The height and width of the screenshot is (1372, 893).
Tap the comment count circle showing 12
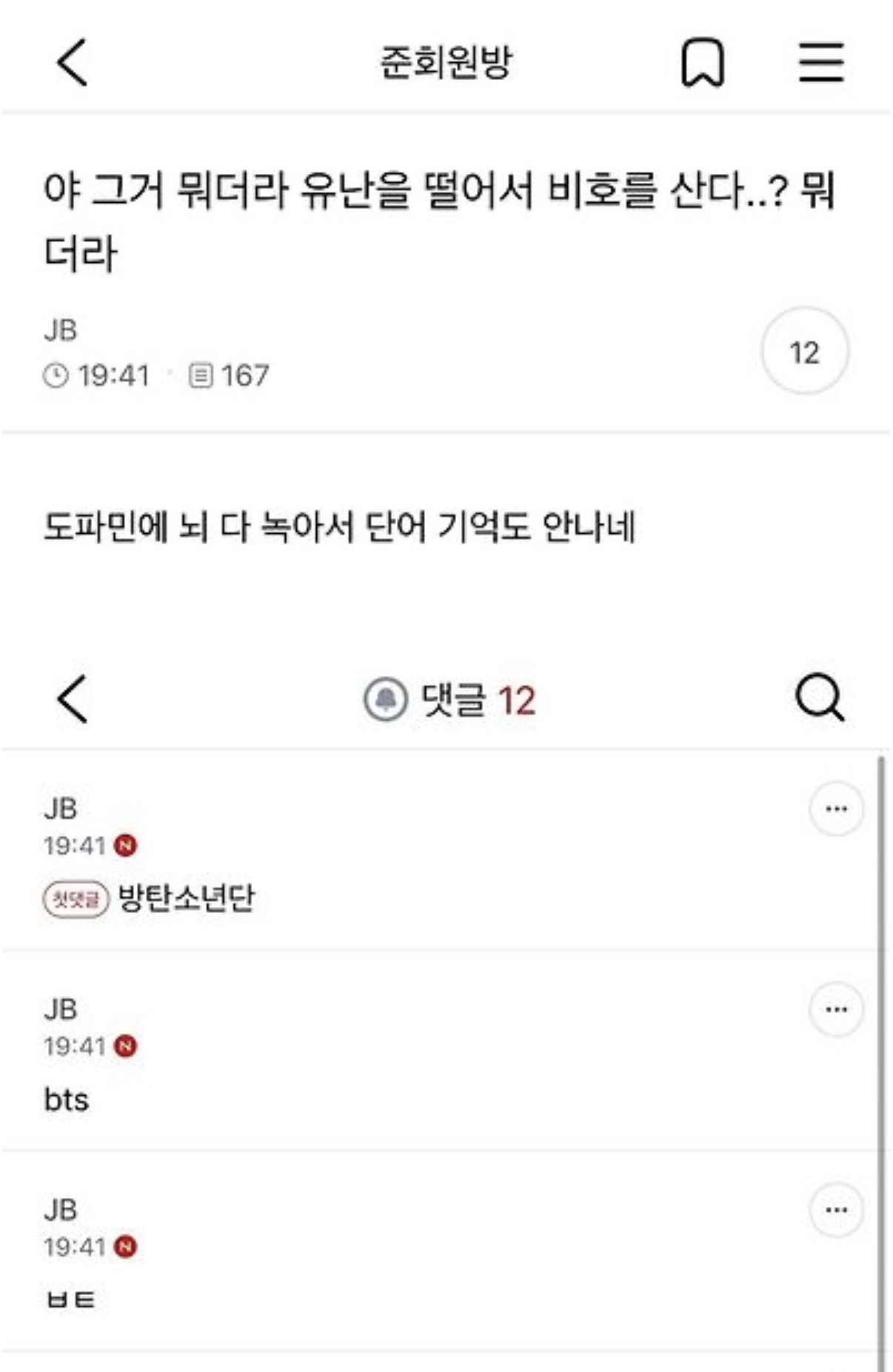804,352
